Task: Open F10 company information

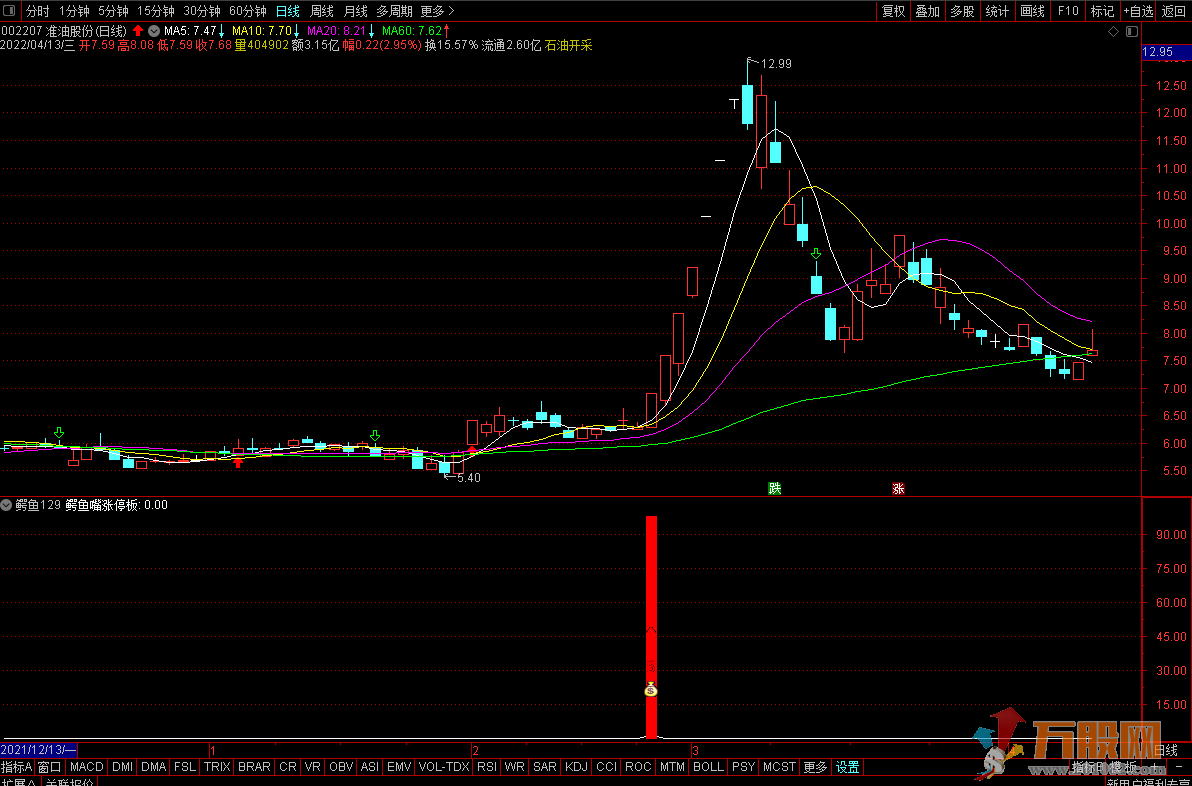Action: (1067, 11)
